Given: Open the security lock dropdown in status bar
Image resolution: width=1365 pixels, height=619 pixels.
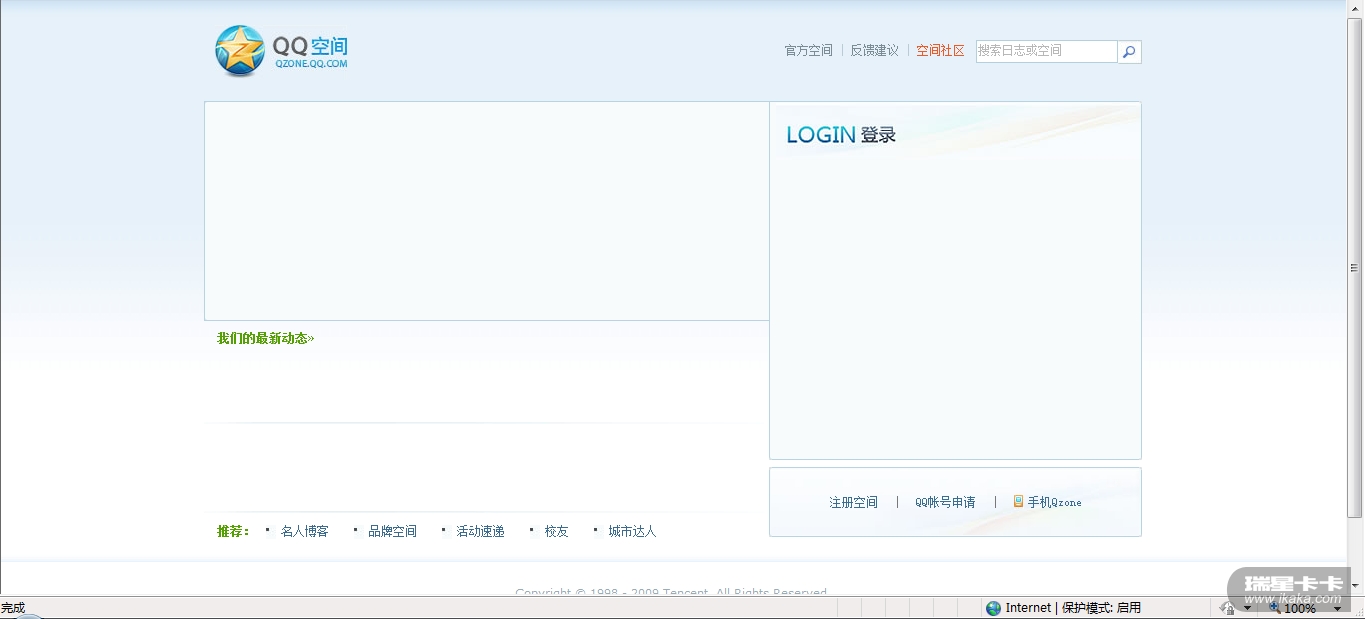Looking at the screenshot, I should pos(1247,608).
